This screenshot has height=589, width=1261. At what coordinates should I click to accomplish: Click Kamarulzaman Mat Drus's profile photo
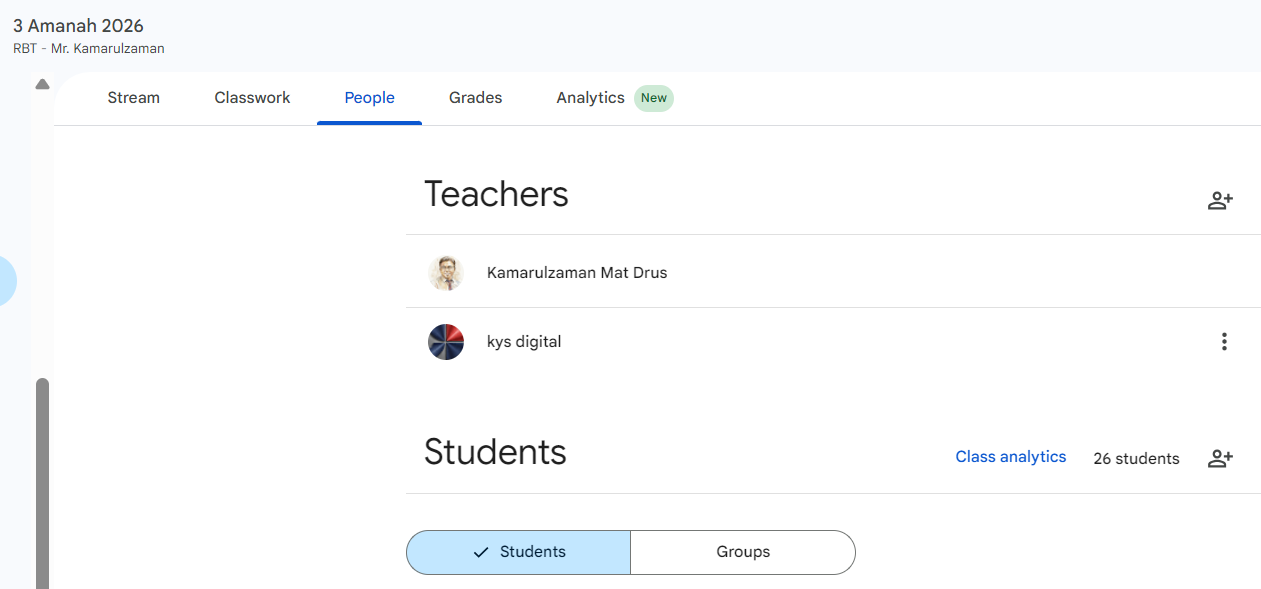[x=446, y=272]
